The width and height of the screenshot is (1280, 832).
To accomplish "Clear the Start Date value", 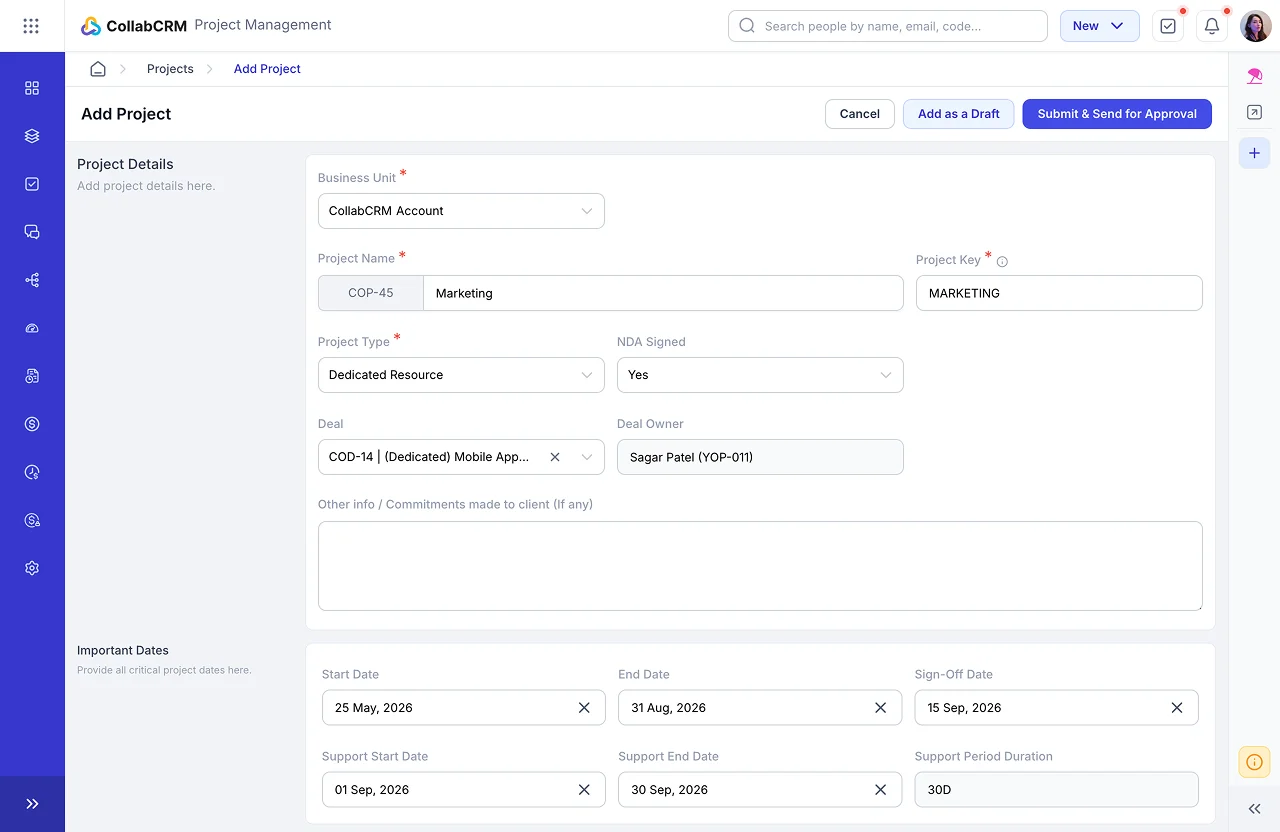I will 584,707.
